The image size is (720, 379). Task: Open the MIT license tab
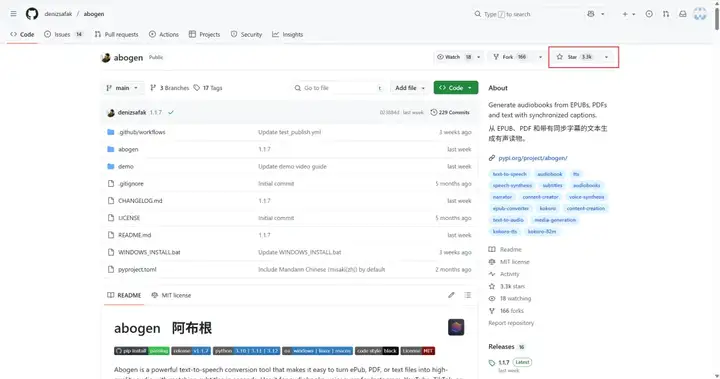click(171, 295)
